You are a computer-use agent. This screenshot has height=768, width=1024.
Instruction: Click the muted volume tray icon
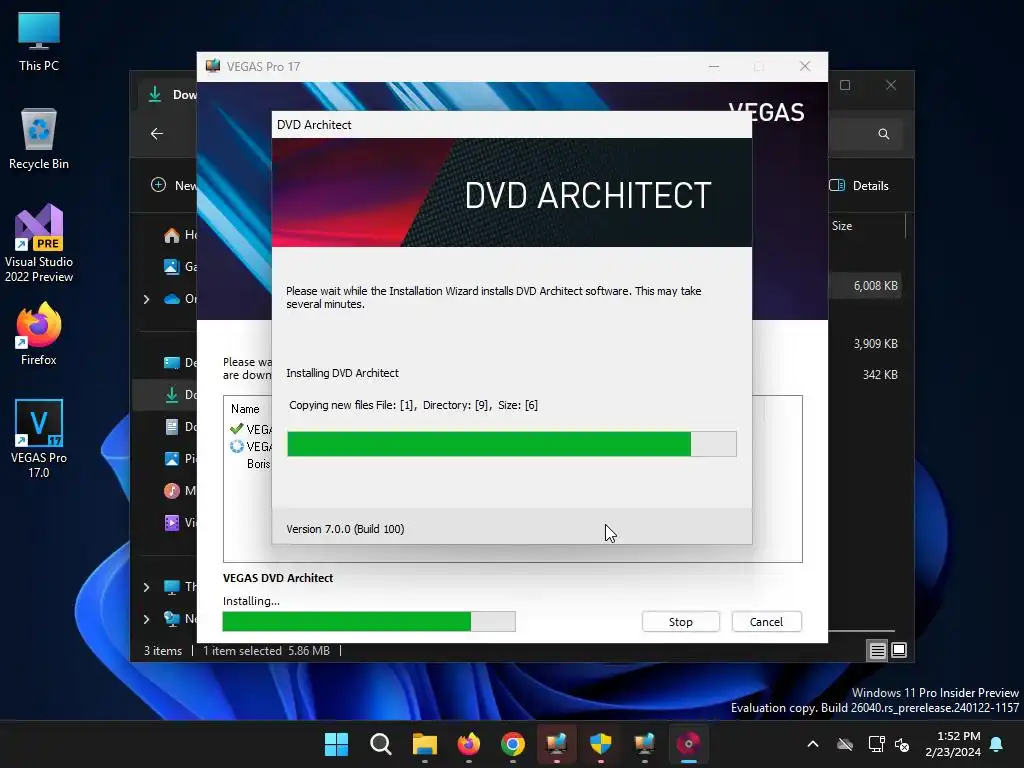pos(903,744)
